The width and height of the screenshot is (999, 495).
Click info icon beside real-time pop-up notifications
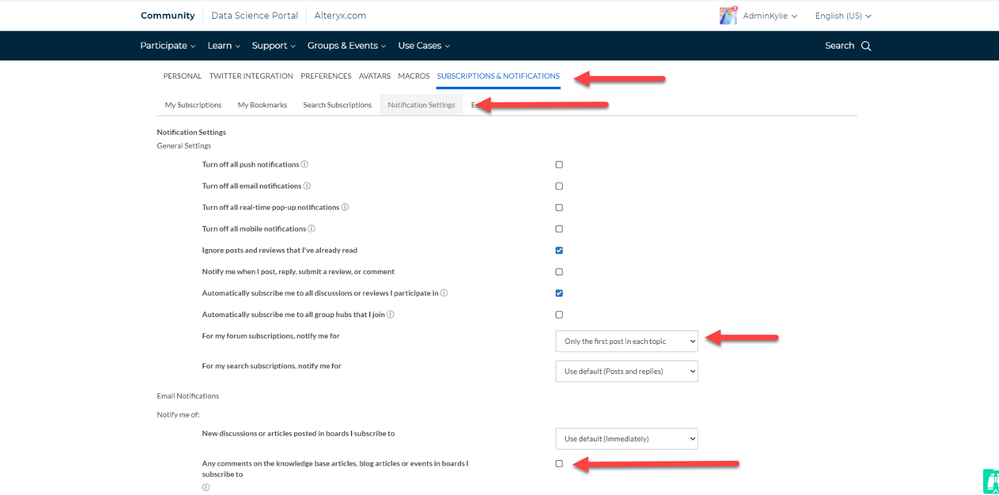click(x=345, y=207)
